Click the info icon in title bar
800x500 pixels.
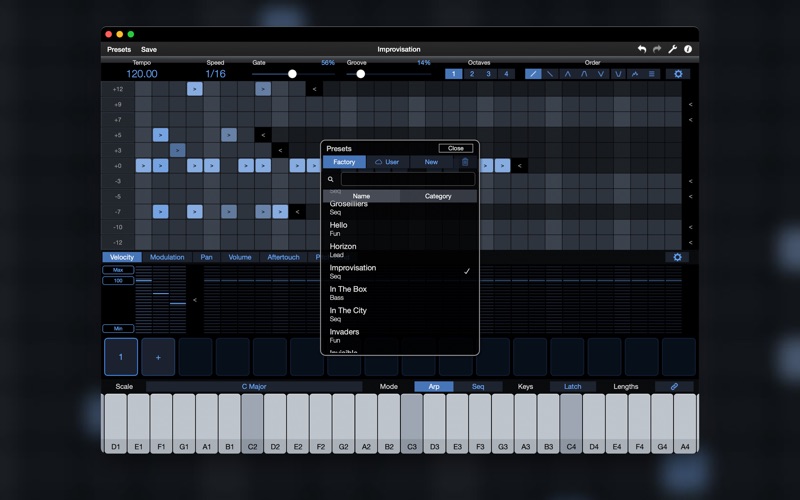[688, 49]
